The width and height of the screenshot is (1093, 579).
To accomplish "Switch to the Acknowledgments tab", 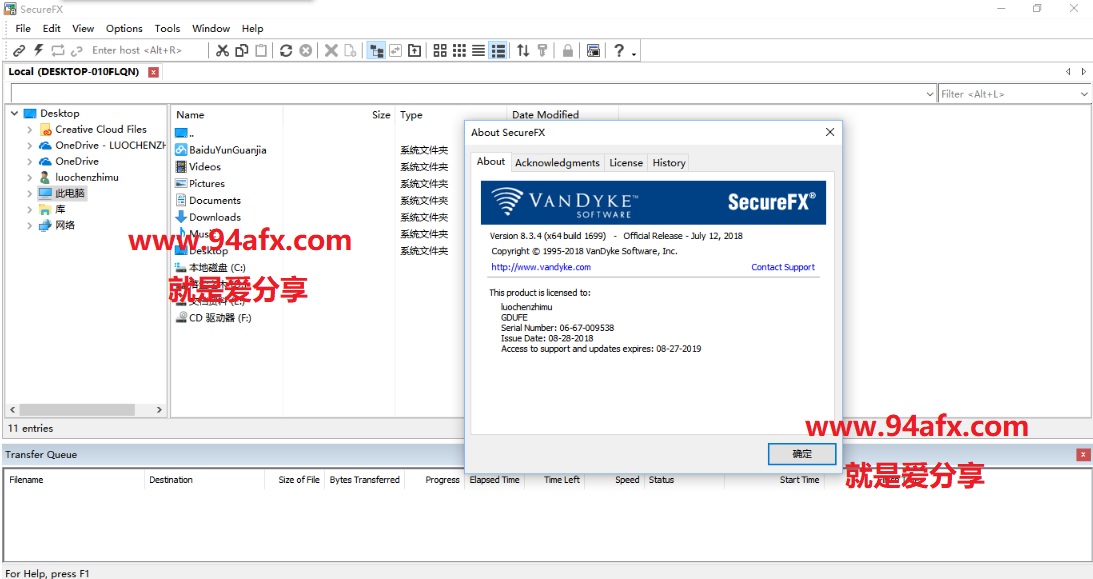I will tap(557, 162).
